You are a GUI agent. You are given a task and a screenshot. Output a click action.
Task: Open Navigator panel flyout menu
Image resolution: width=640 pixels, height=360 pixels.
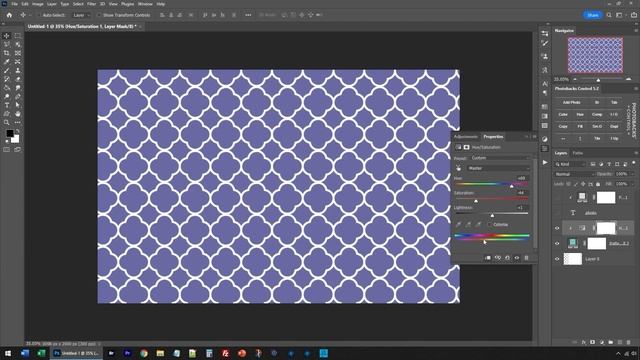click(x=636, y=31)
